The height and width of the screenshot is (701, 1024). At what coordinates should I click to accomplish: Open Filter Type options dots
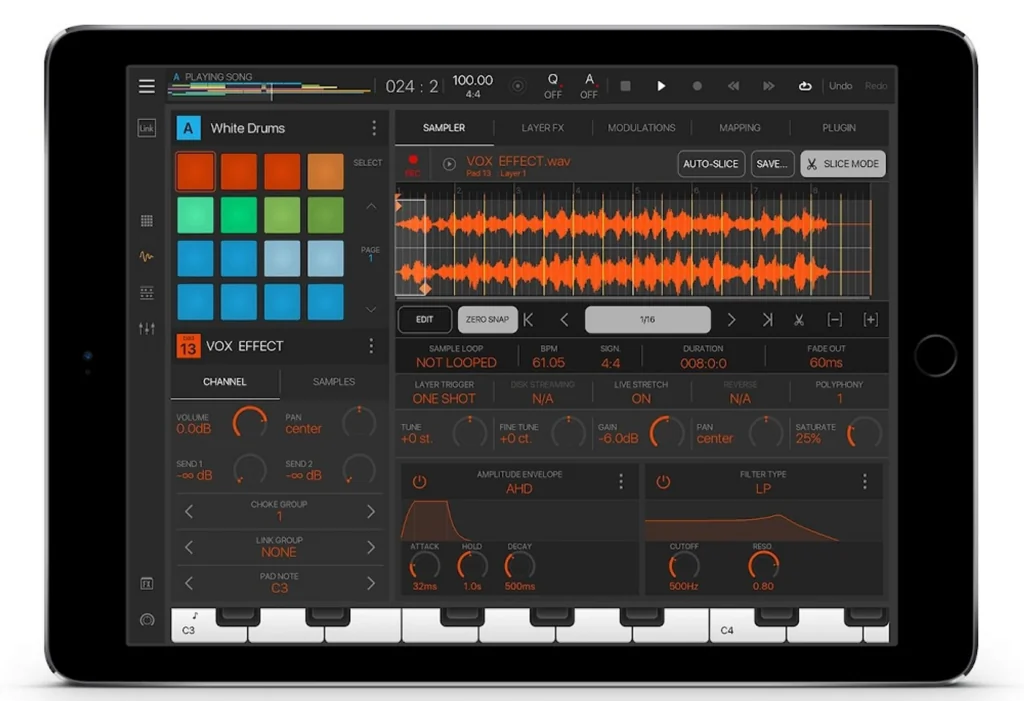tap(865, 482)
